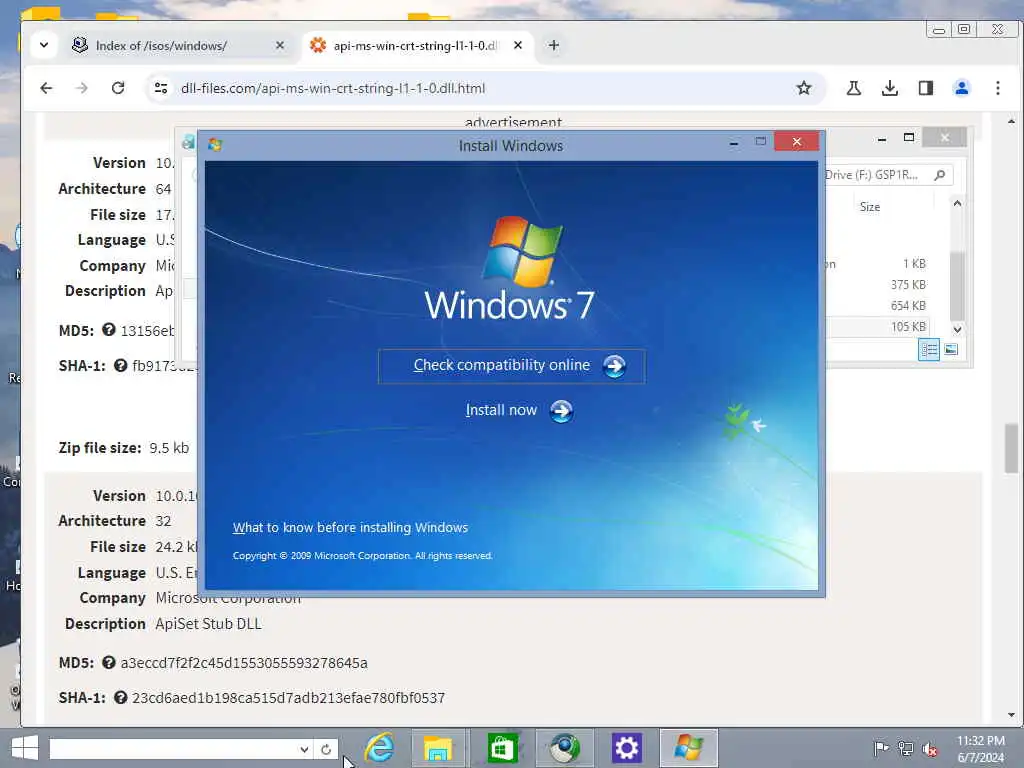This screenshot has width=1024, height=768.
Task: Open a new Chrome tab
Action: point(554,45)
